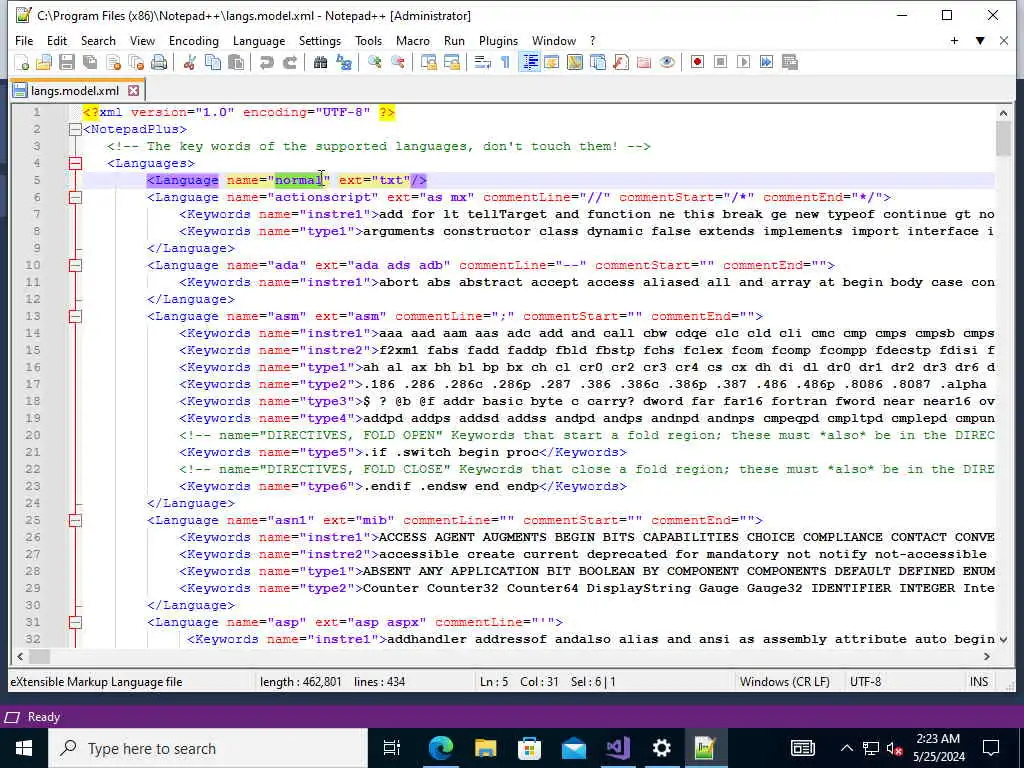
Task: Redo the edit via toolbar arrow
Action: coord(289,62)
